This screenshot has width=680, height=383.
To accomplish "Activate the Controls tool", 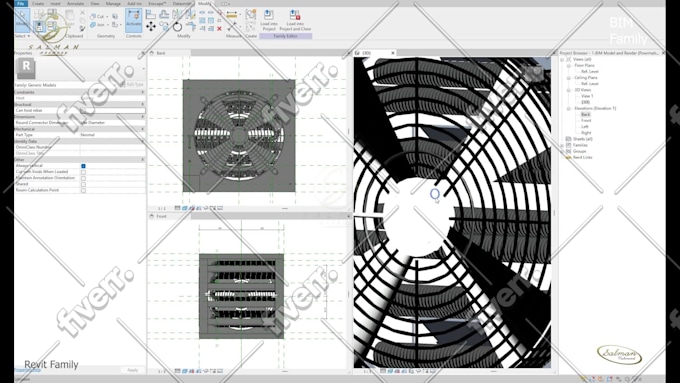I will point(134,20).
